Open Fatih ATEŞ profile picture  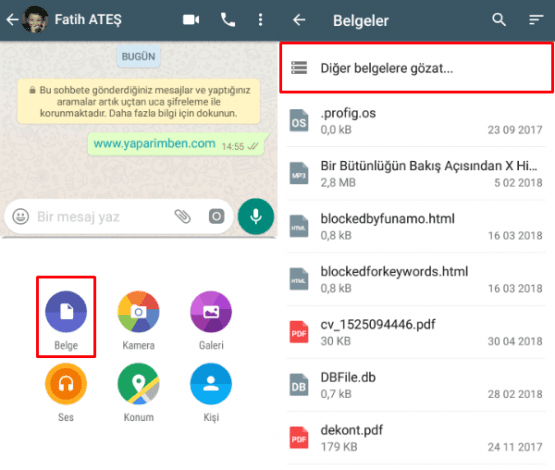[35, 20]
